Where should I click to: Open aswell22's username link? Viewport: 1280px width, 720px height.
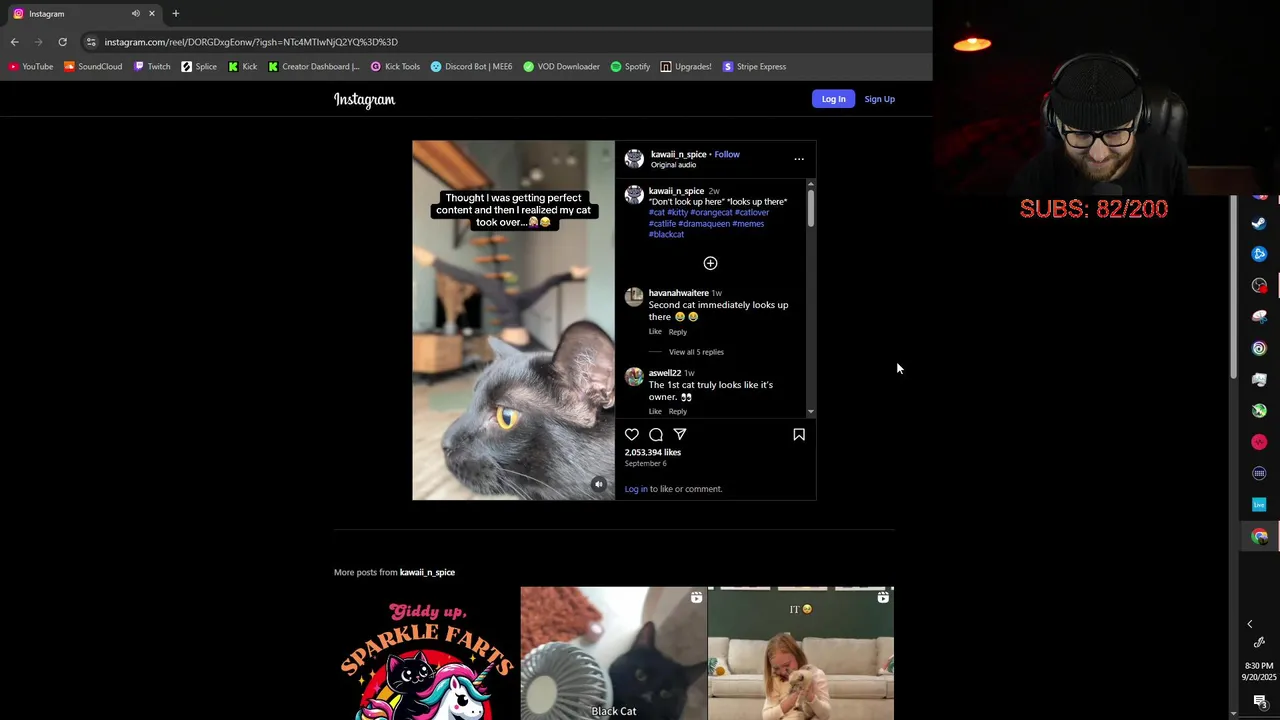665,373
